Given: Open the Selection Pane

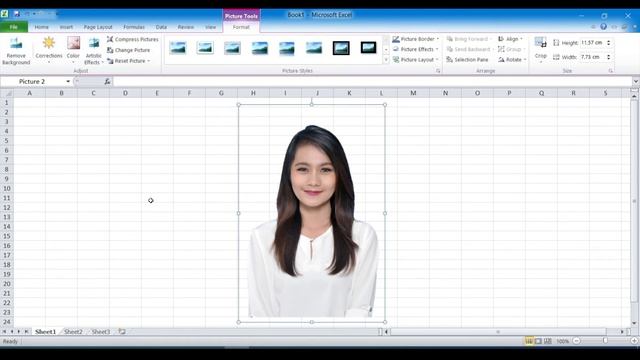Looking at the screenshot, I should click(467, 60).
